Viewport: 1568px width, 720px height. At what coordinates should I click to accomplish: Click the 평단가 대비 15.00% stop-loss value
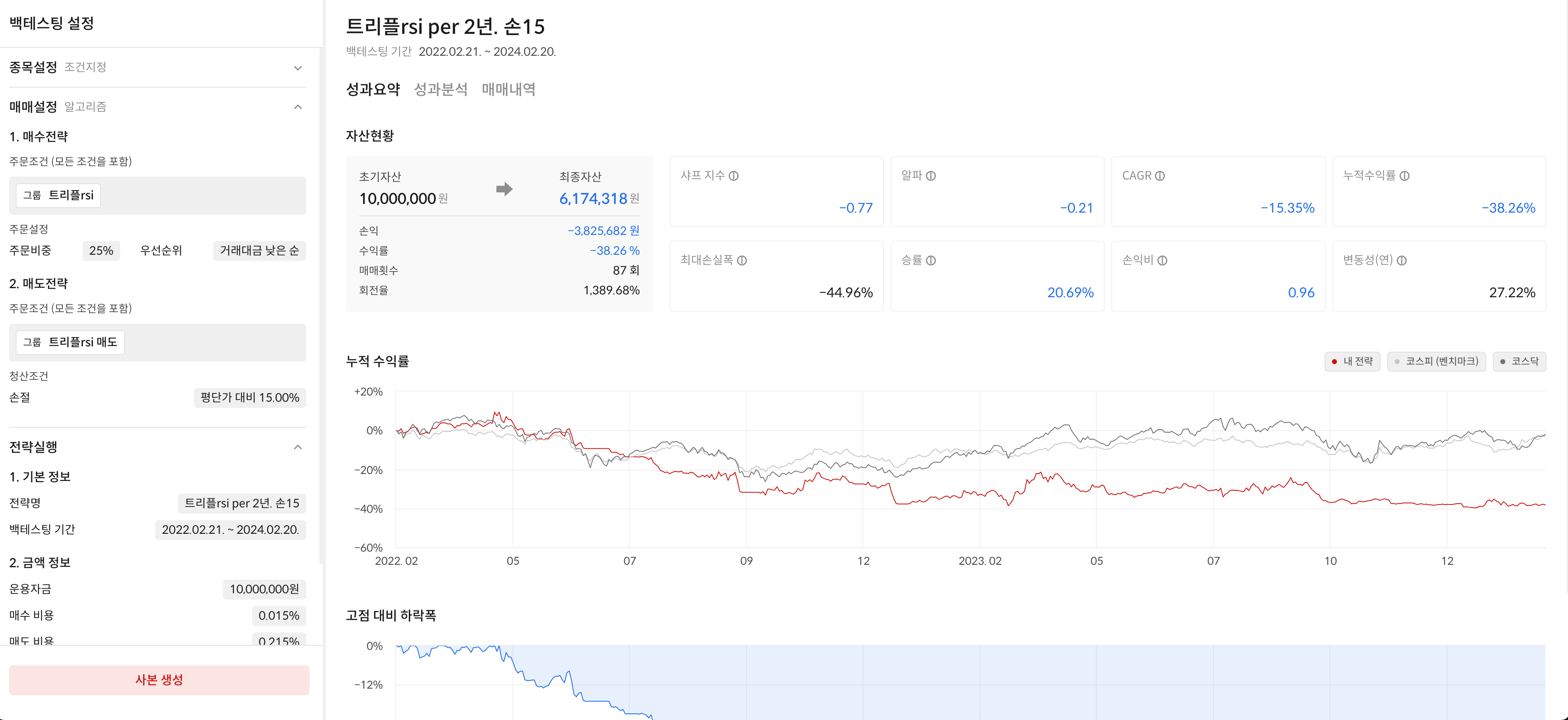click(250, 398)
